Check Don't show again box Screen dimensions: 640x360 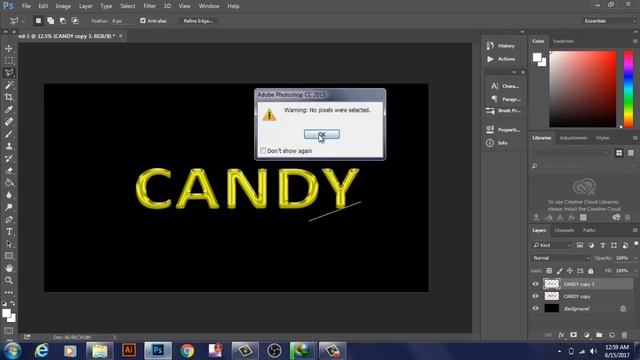pos(263,151)
